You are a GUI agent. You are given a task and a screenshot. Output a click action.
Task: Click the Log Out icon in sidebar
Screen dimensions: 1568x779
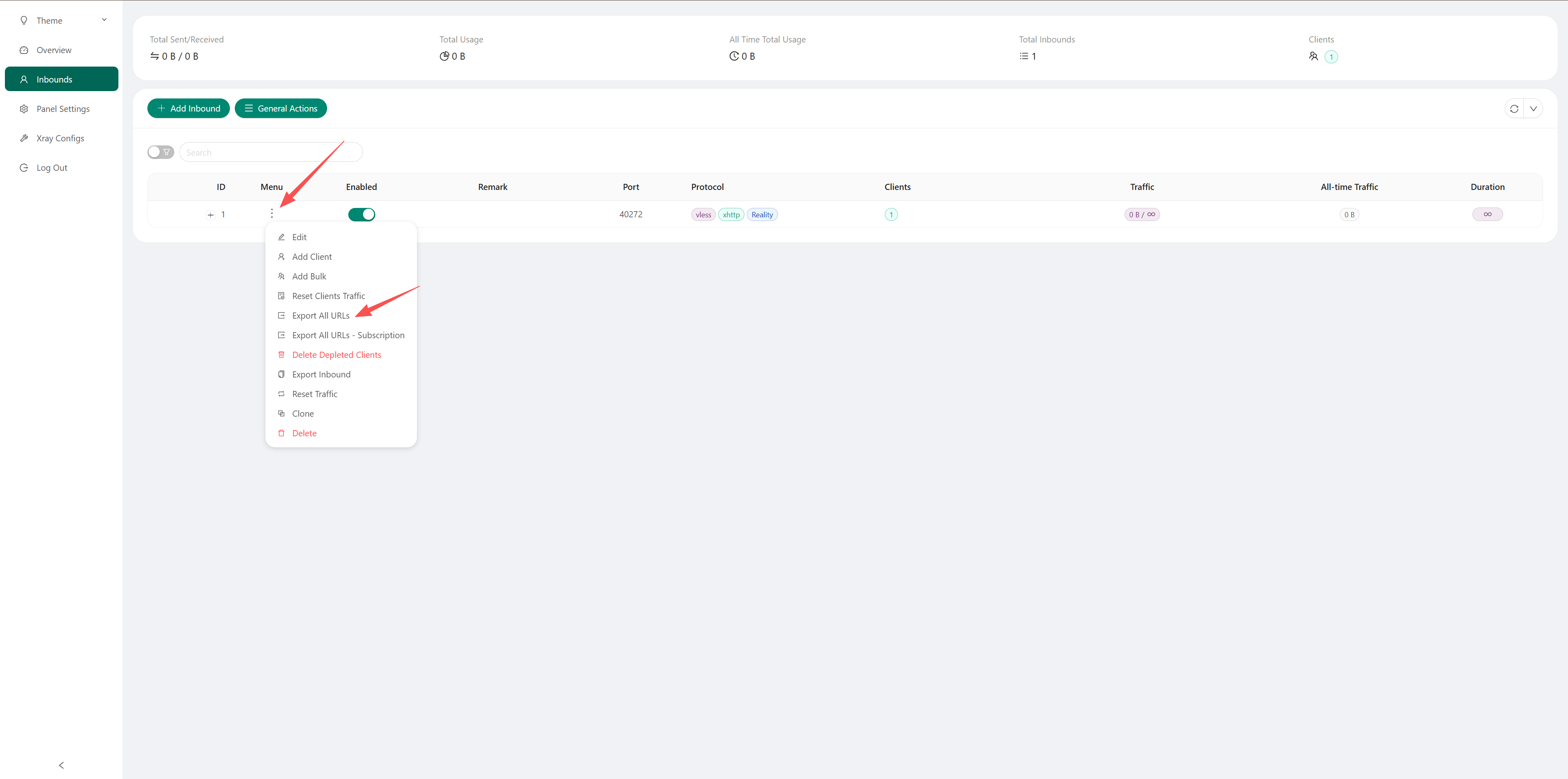[24, 167]
